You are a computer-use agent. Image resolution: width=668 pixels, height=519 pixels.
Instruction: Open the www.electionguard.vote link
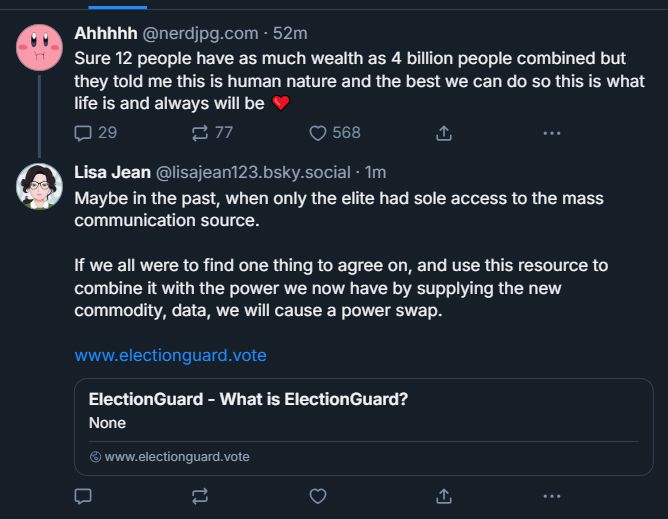tap(170, 355)
